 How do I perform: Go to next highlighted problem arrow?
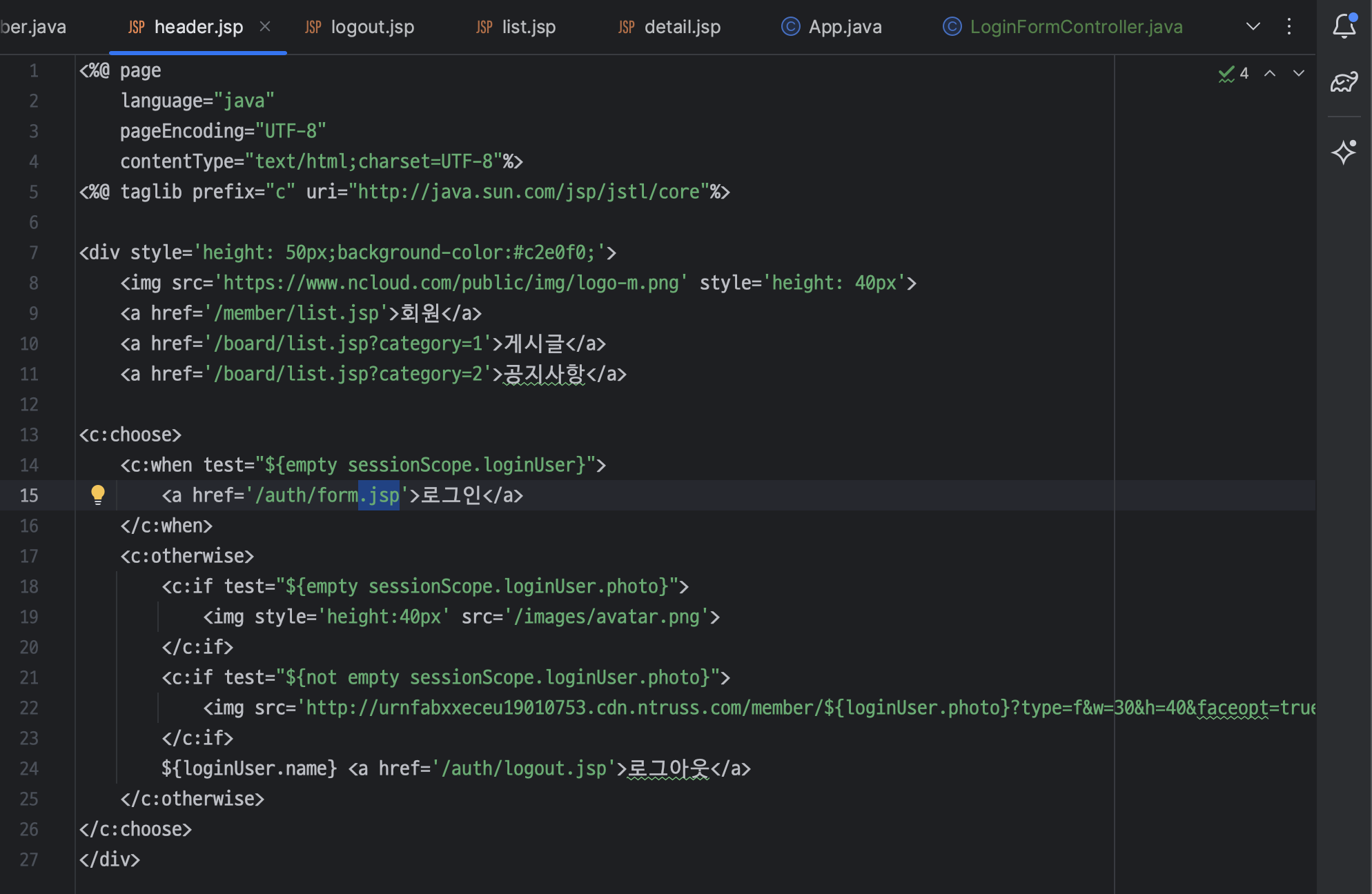point(1298,73)
